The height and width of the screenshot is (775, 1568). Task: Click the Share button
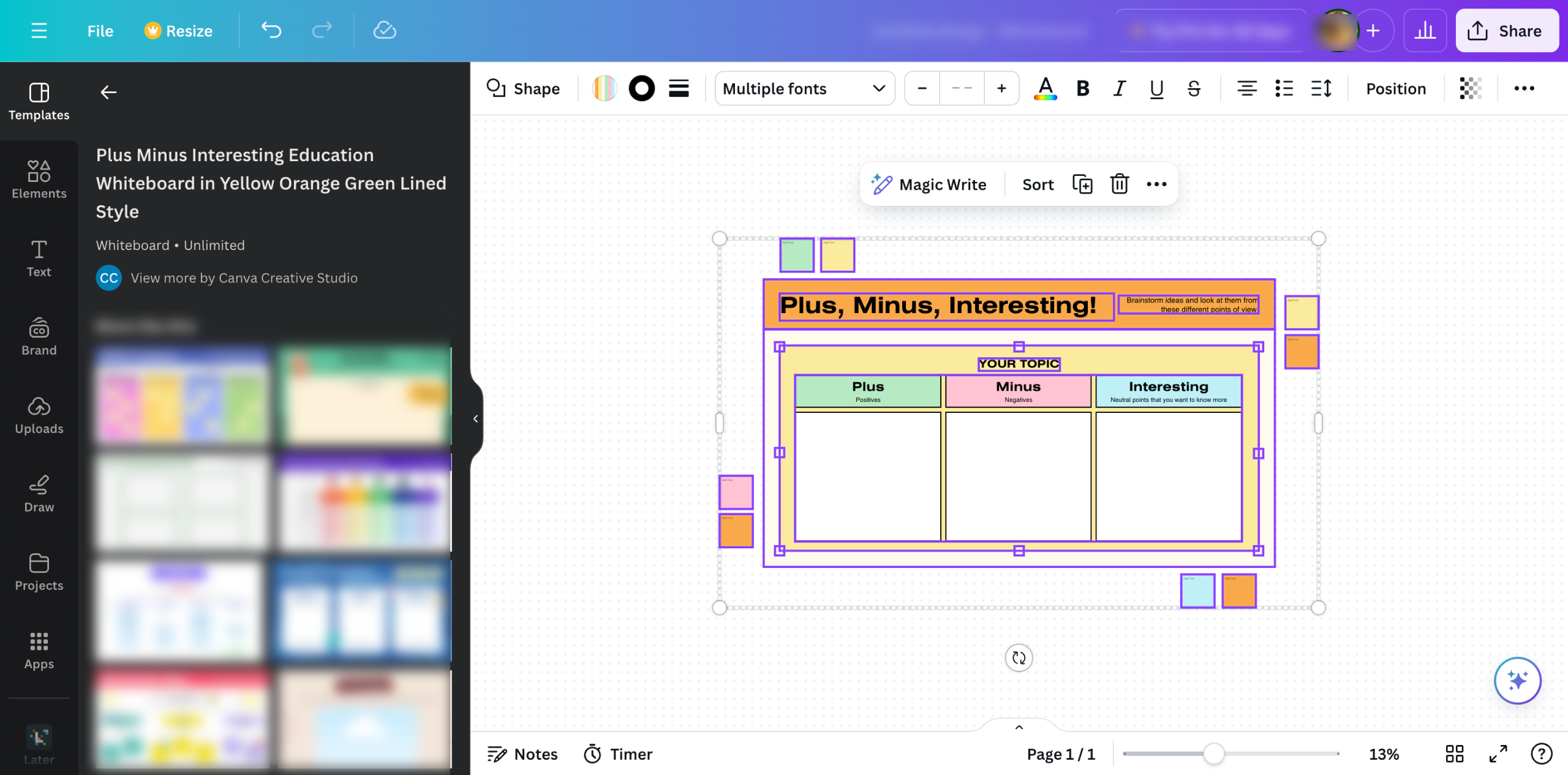point(1507,31)
